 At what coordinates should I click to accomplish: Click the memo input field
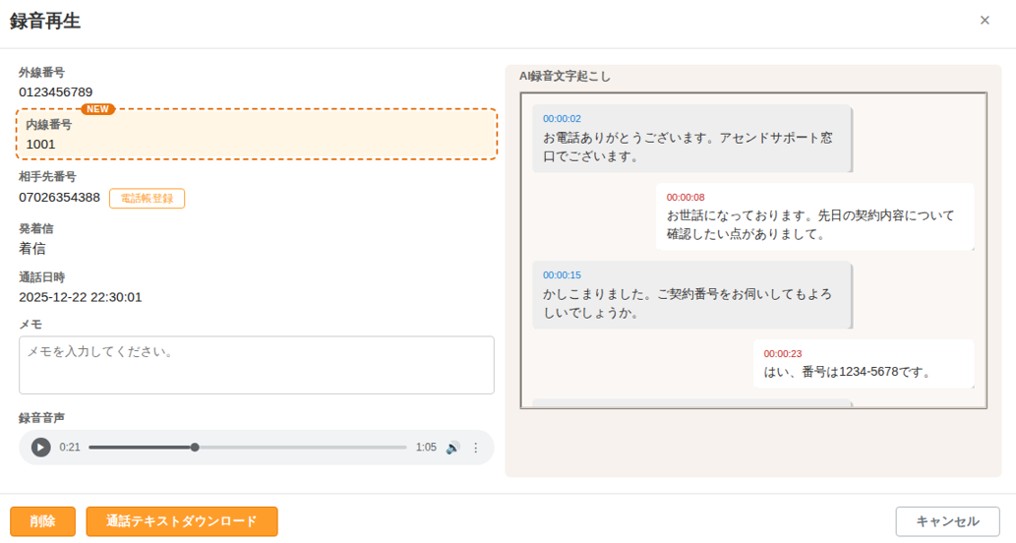click(257, 365)
